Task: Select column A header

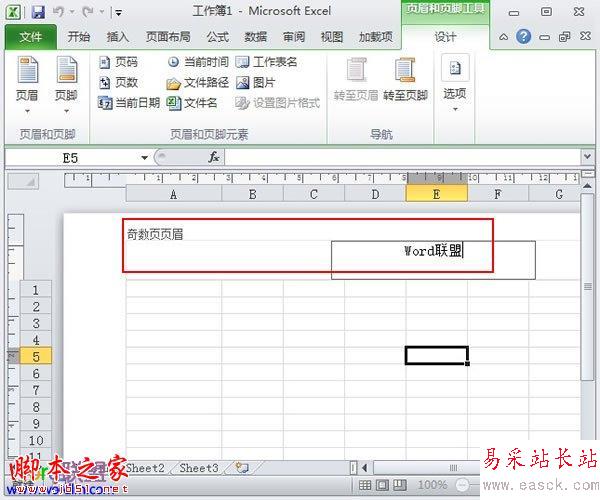Action: (x=174, y=194)
